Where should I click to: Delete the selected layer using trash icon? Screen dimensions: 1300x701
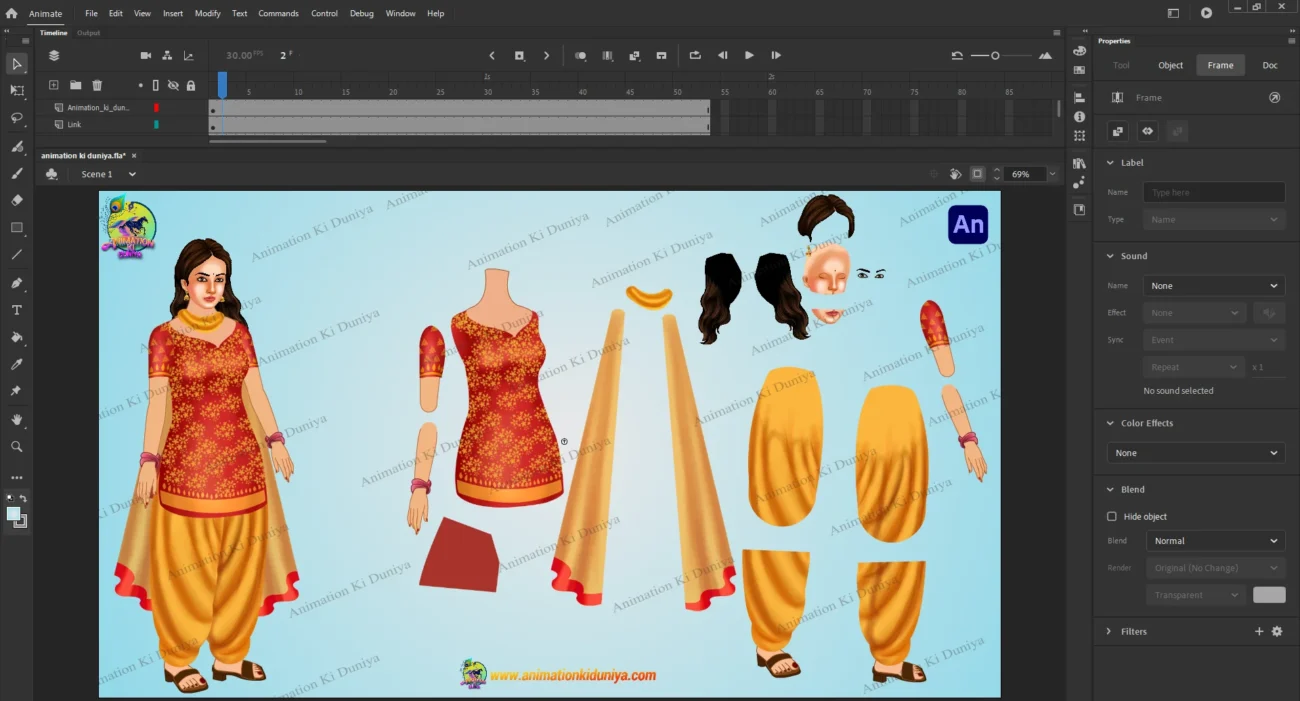[x=97, y=86]
